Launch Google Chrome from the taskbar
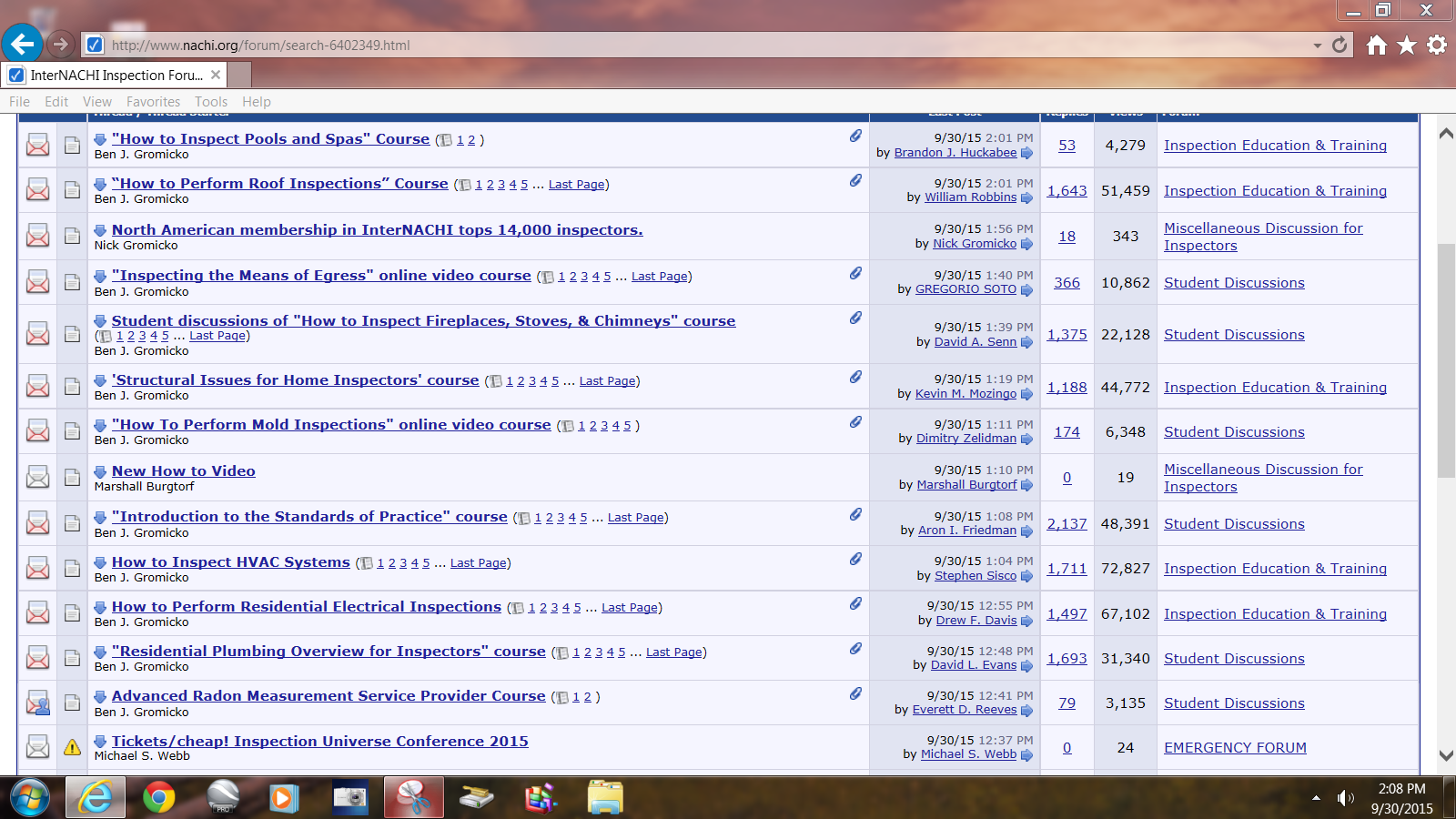The image size is (1456, 819). 159,798
